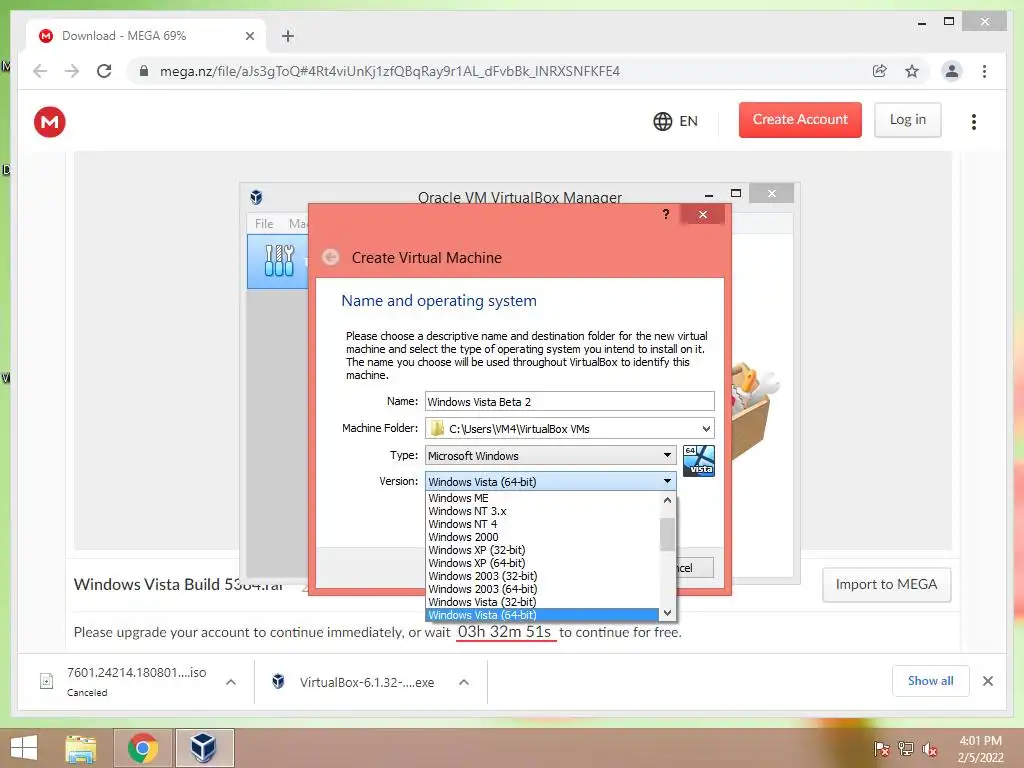Choose highlighted Windows Vista (64-bit) entry
Image resolution: width=1024 pixels, height=768 pixels.
click(x=542, y=615)
